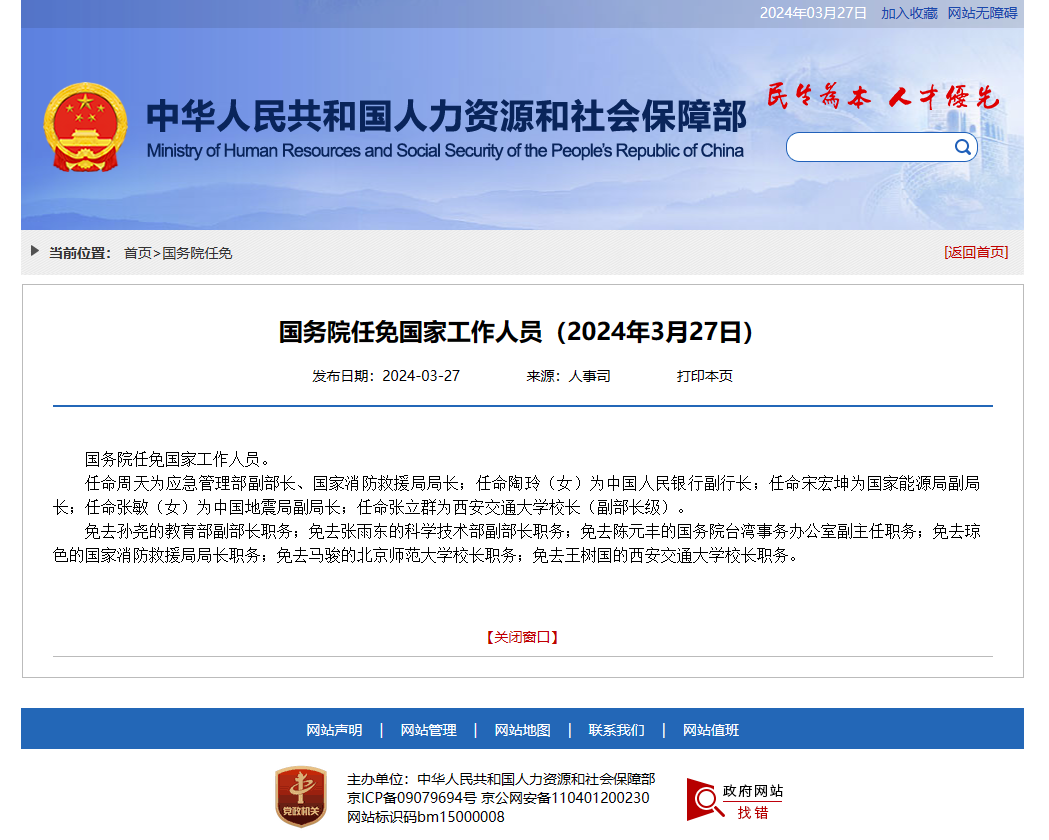Click inside the search input field
The width and height of the screenshot is (1049, 840).
868,148
